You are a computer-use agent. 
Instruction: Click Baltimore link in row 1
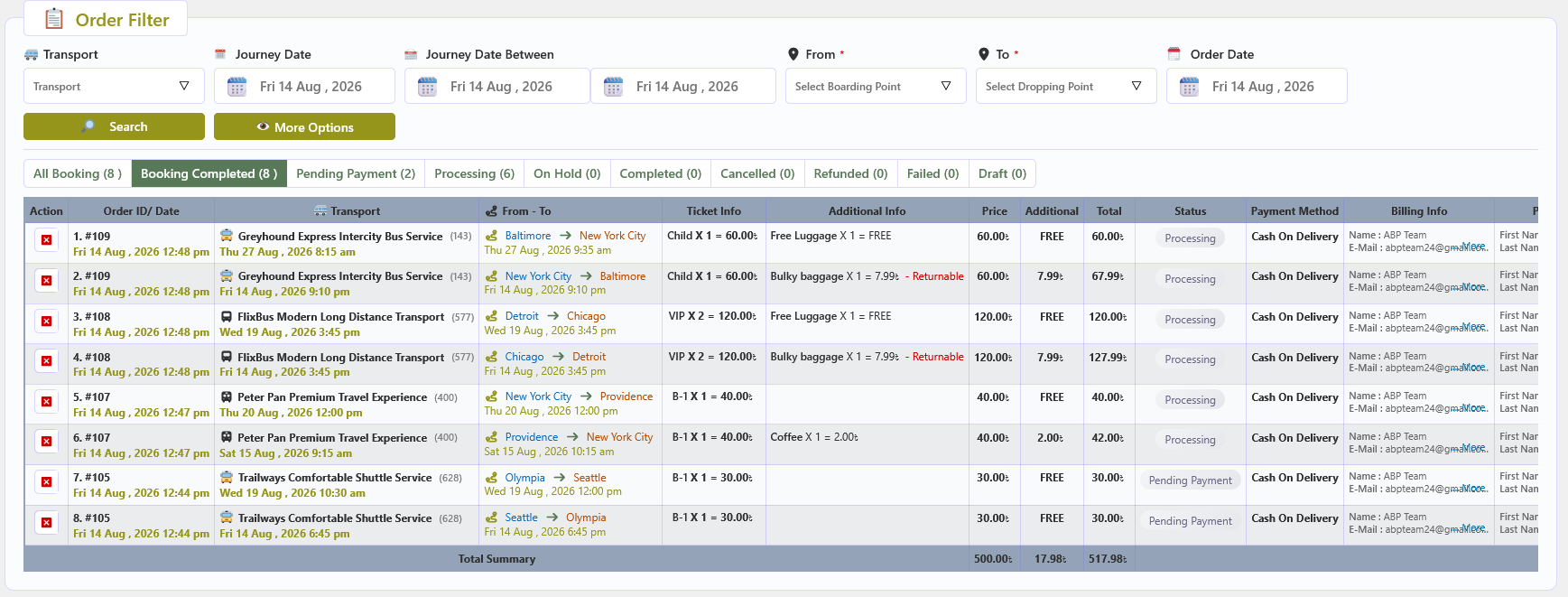[528, 236]
